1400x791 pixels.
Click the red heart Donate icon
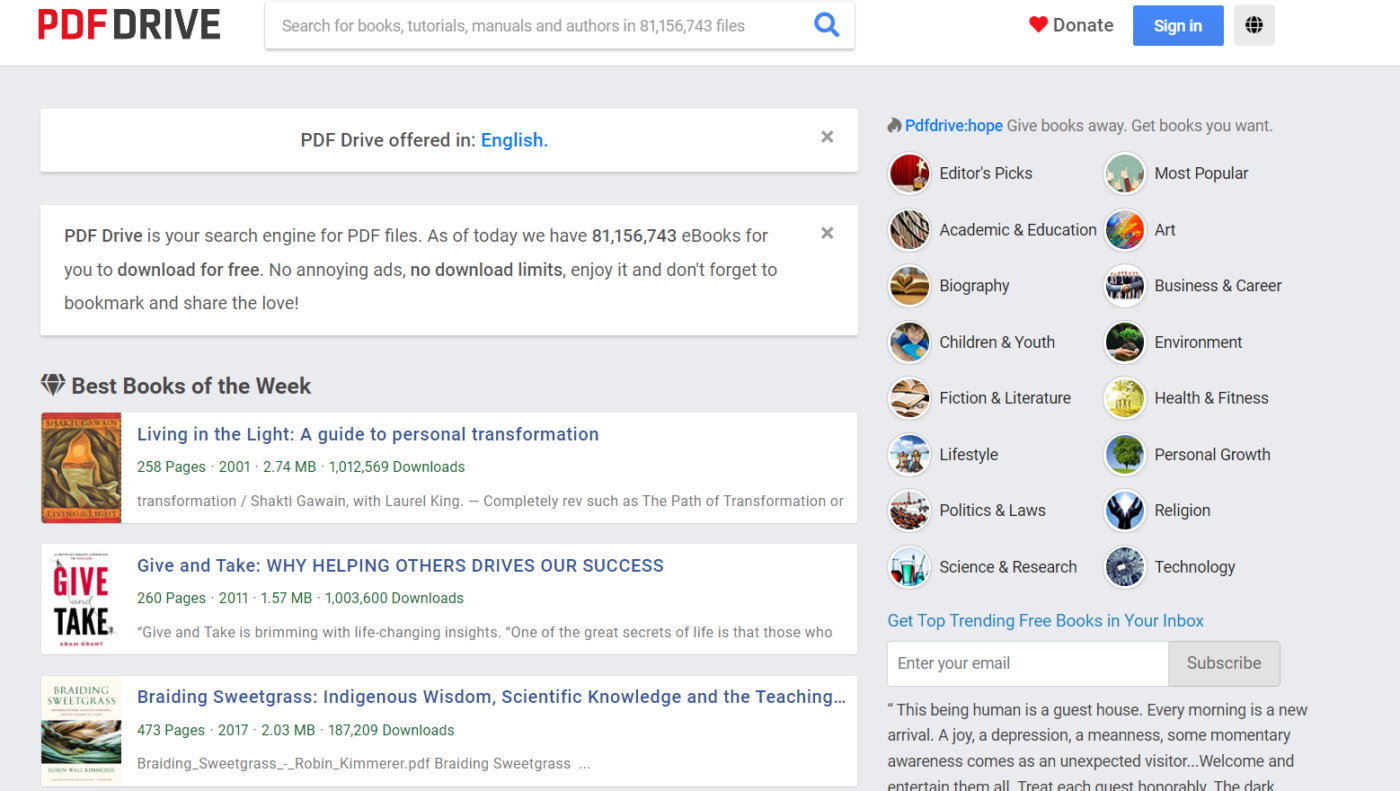coord(1038,25)
